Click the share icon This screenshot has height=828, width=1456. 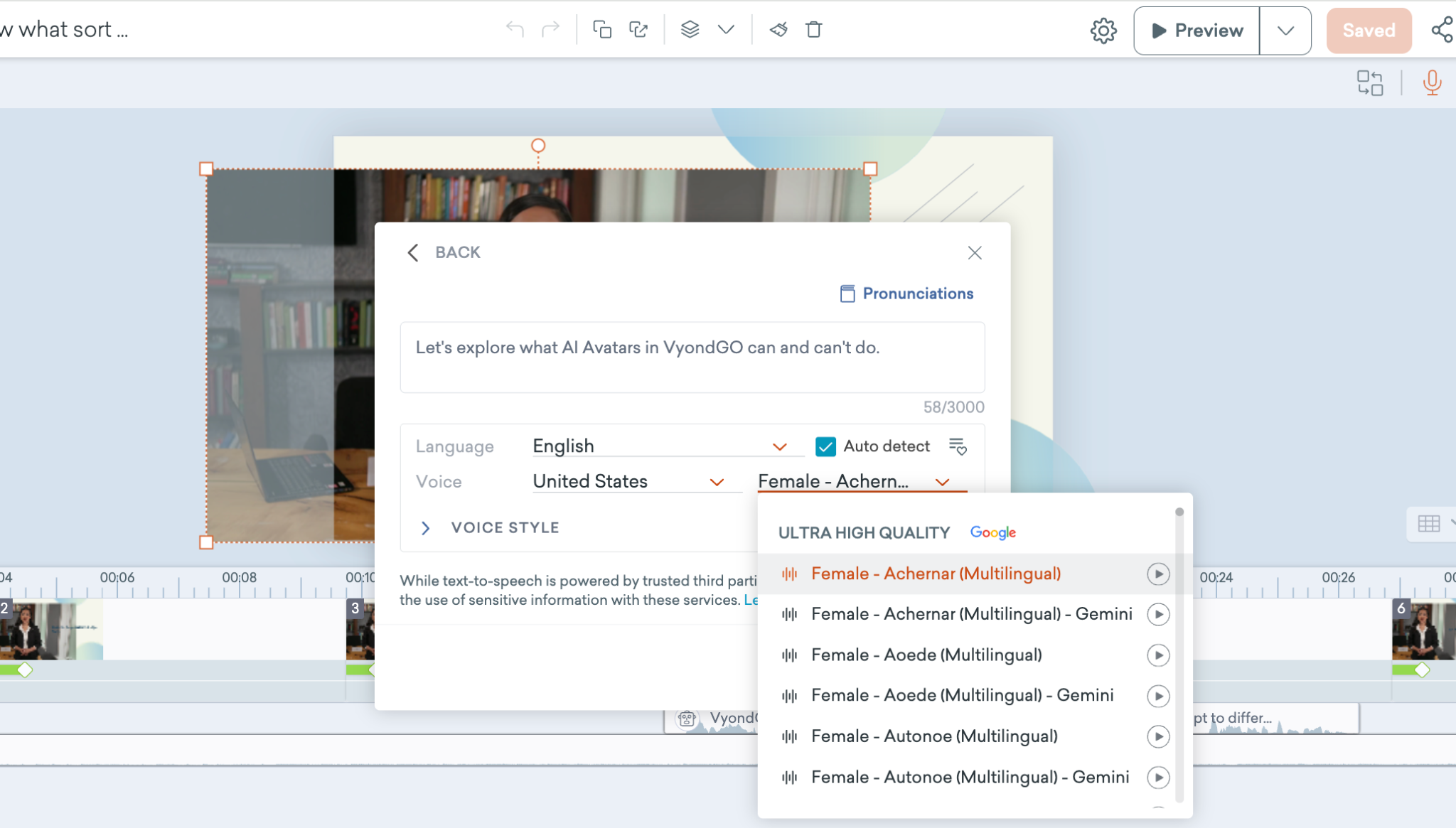click(x=1442, y=30)
